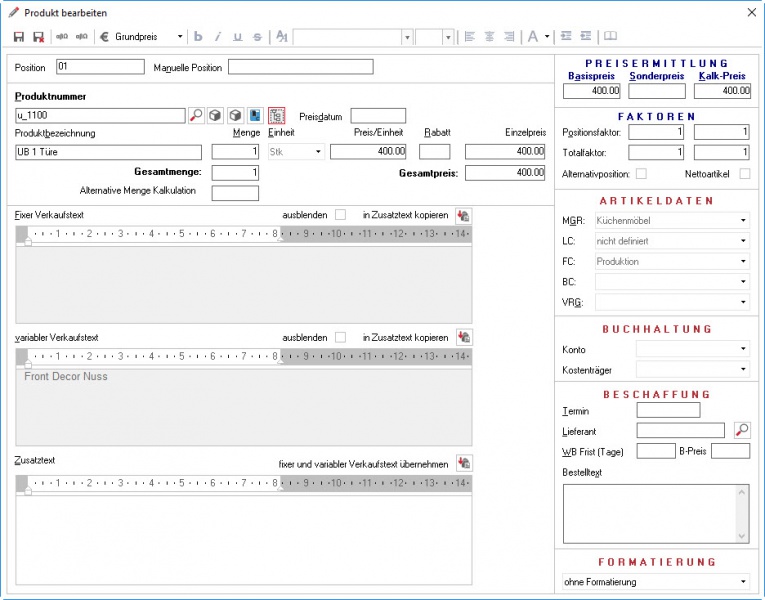The image size is (765, 600).
Task: Click the Position field containing 01
Action: click(101, 67)
